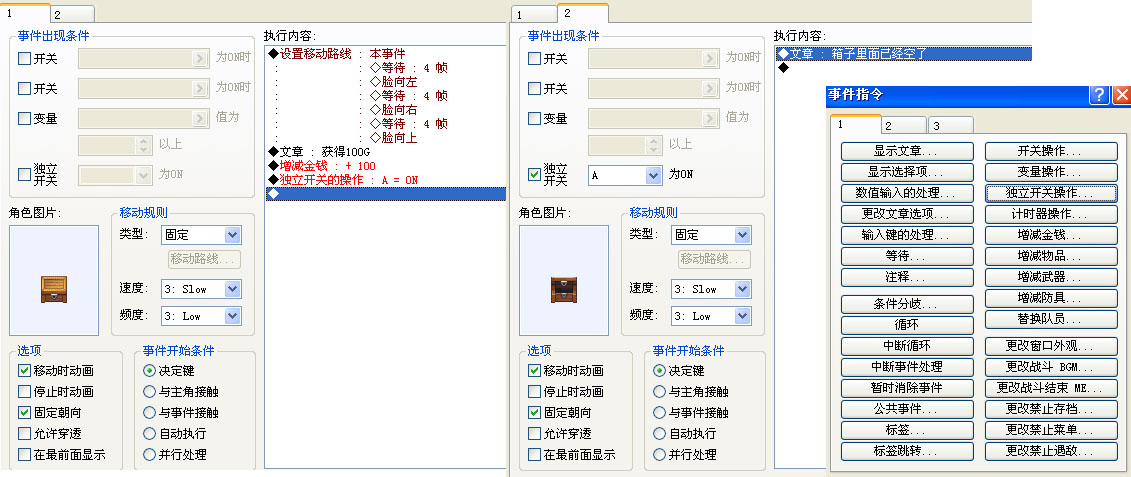Viewport: 1131px width, 477px height.
Task: Choose the 增减防具... command
Action: (x=1051, y=298)
